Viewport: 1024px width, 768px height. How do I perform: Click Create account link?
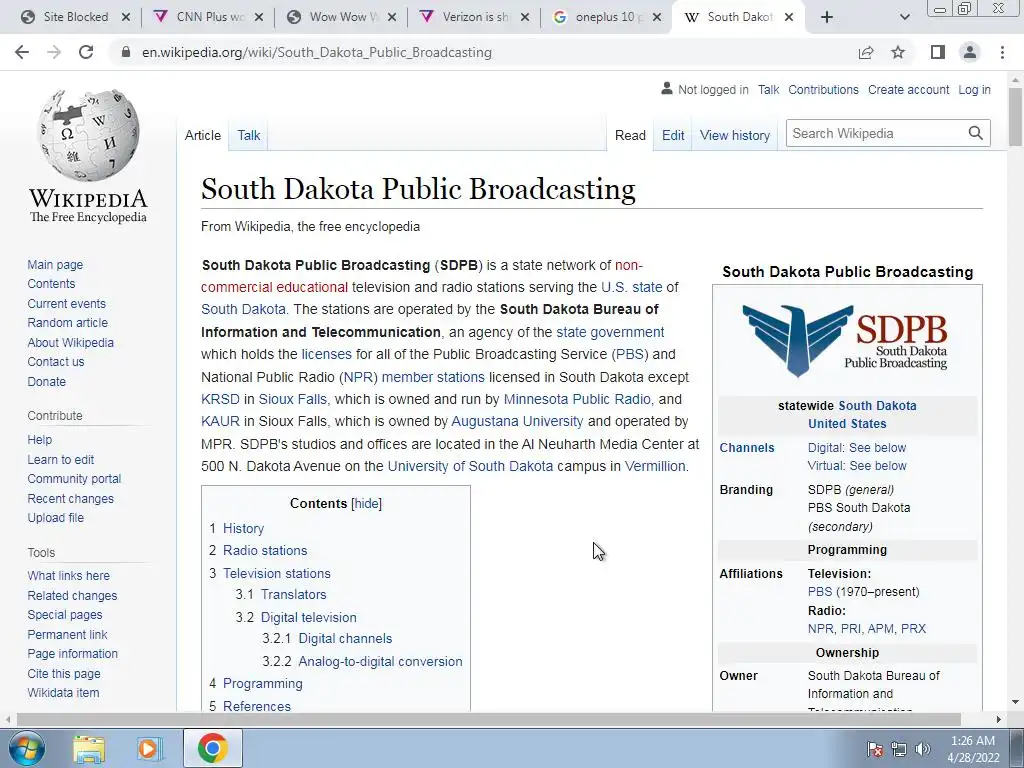pos(908,89)
